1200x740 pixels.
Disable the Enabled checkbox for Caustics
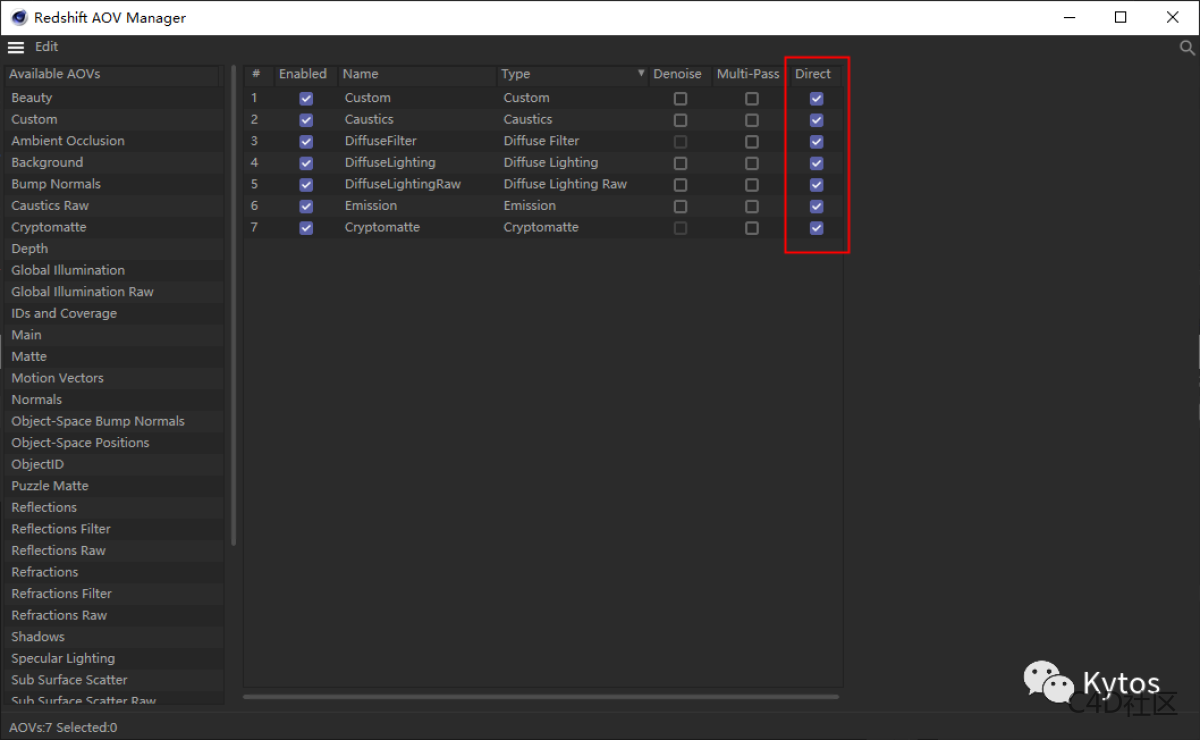click(305, 119)
